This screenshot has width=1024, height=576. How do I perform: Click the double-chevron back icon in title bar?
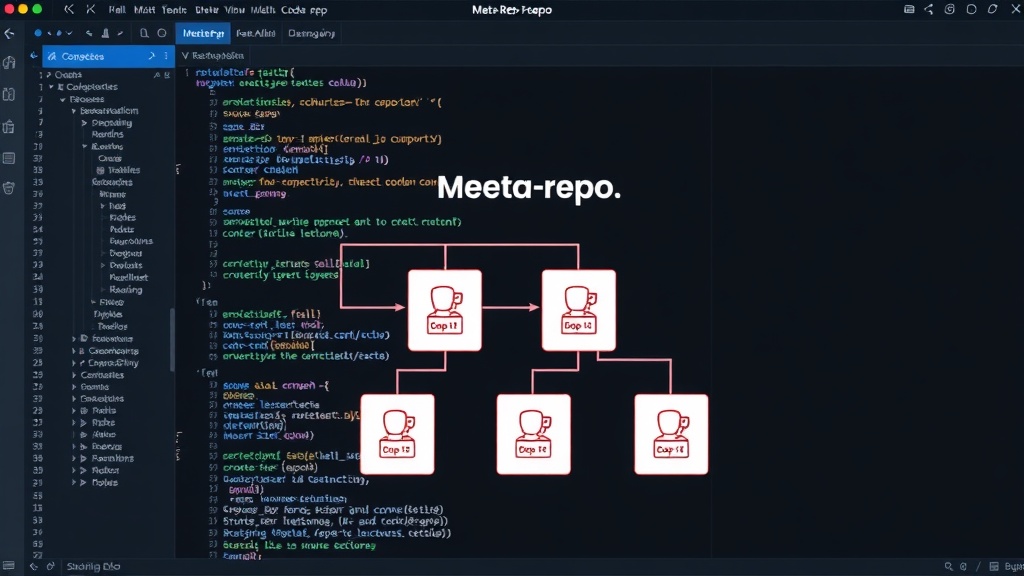click(69, 10)
